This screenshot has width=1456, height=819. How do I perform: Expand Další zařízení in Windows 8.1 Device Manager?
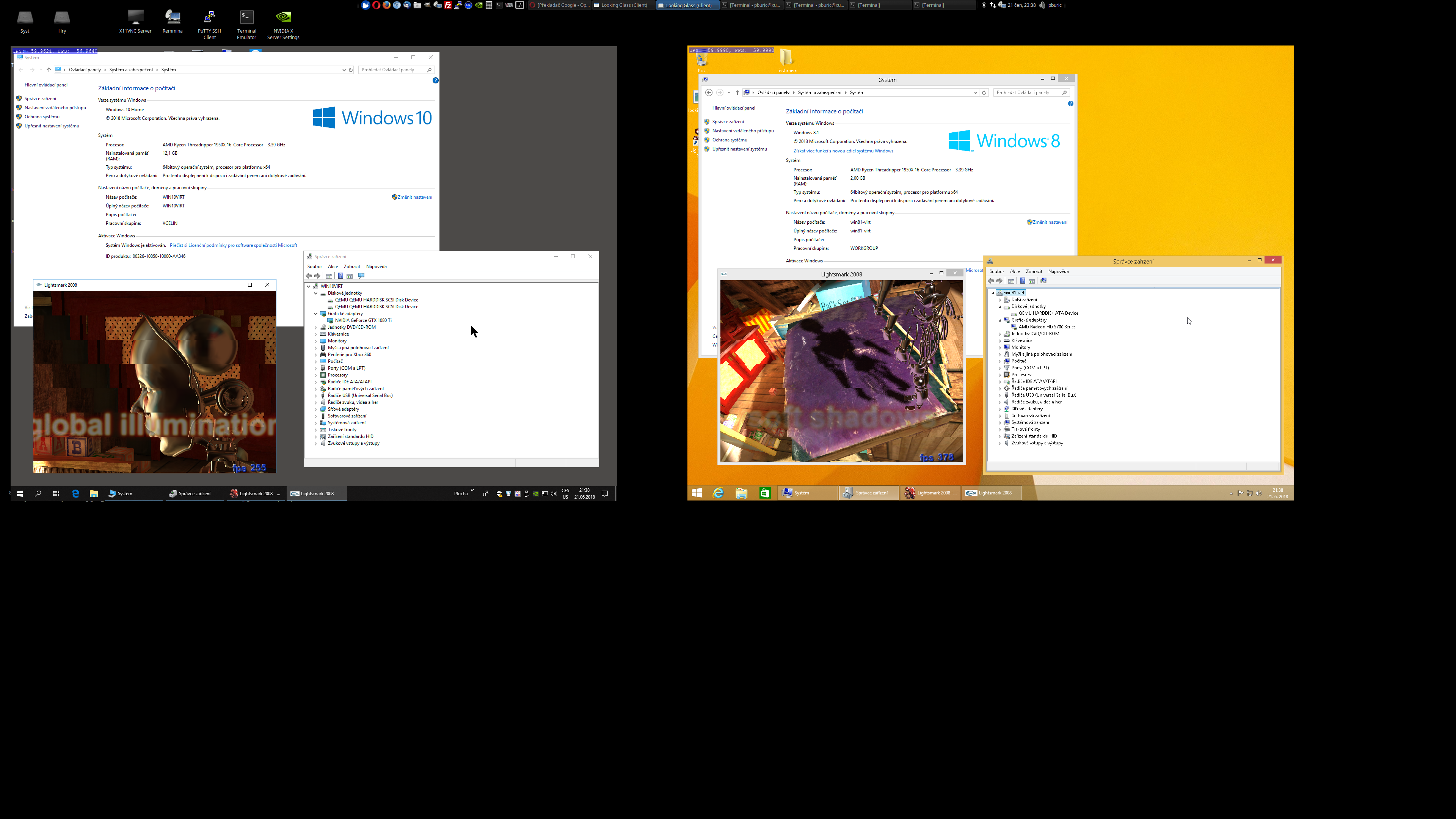[1000, 300]
